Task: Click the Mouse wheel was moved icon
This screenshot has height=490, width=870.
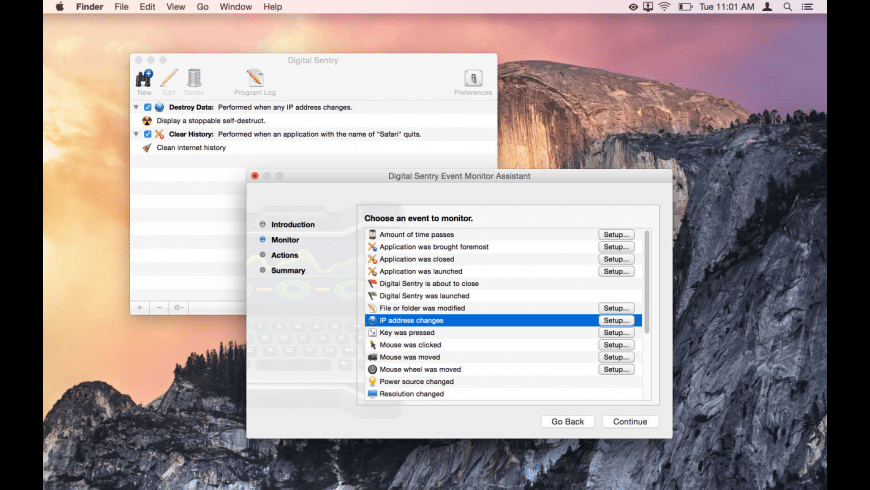Action: [x=372, y=370]
